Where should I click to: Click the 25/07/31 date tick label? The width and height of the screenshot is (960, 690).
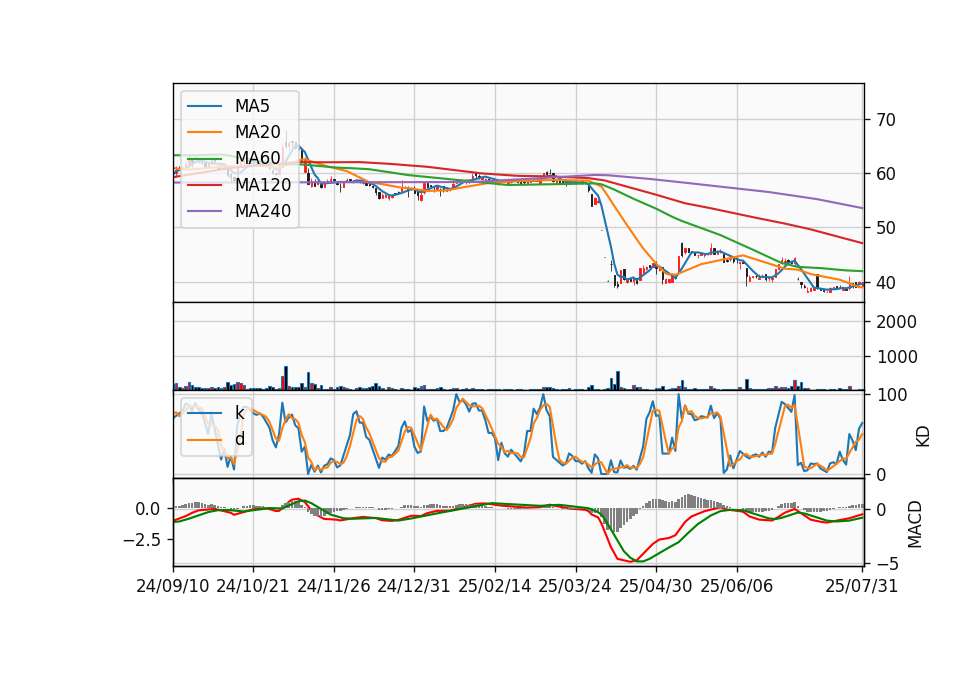coord(861,586)
